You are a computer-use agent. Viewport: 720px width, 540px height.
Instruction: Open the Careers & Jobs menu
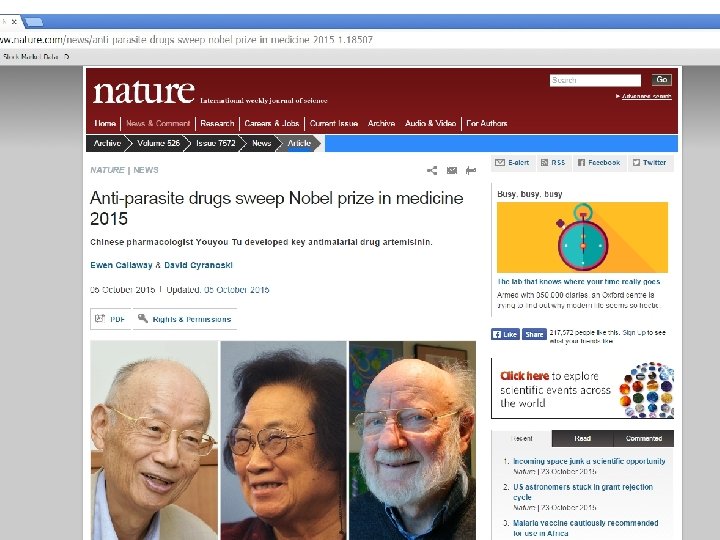272,124
